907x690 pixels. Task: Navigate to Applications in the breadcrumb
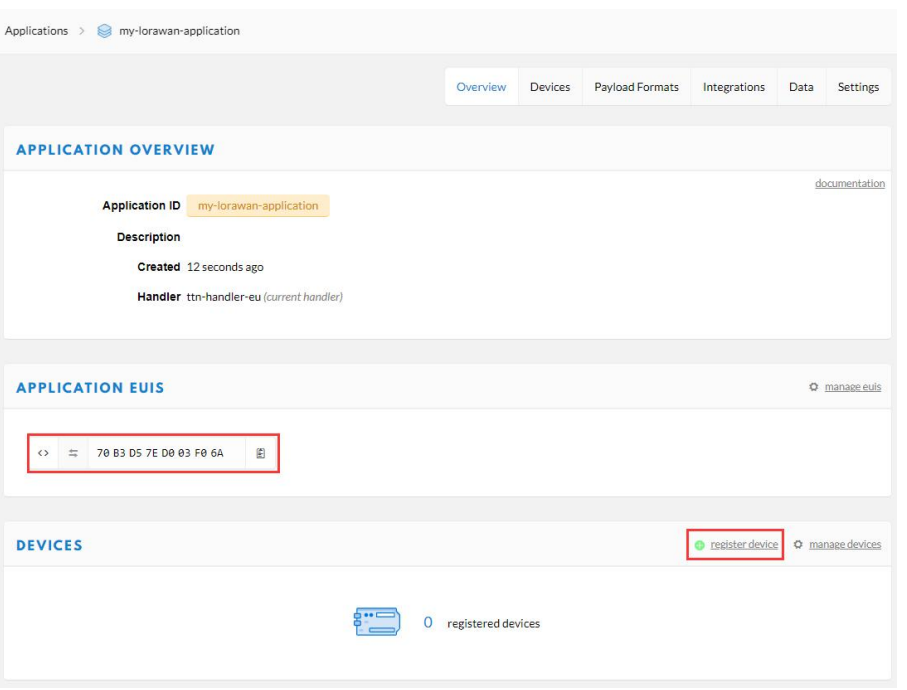[36, 31]
